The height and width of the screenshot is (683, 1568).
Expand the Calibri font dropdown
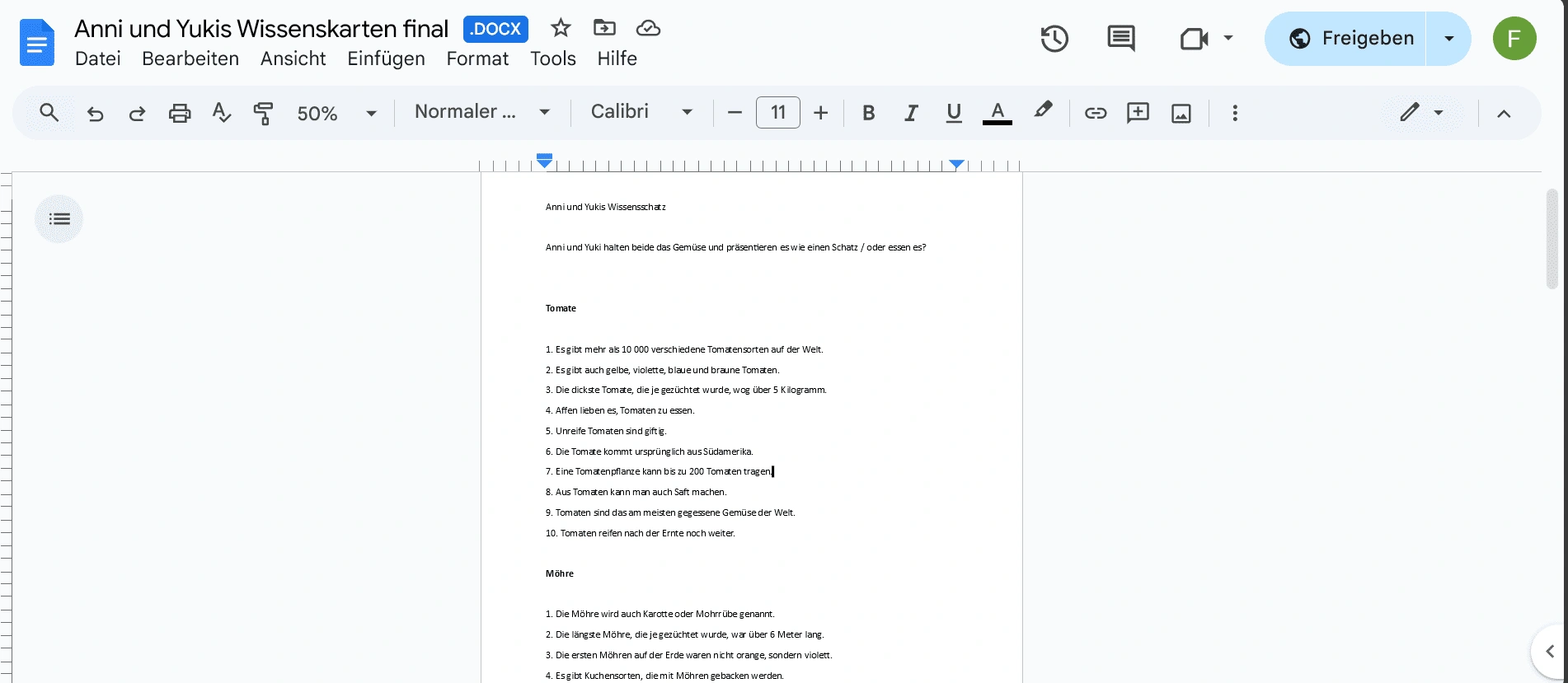[641, 112]
